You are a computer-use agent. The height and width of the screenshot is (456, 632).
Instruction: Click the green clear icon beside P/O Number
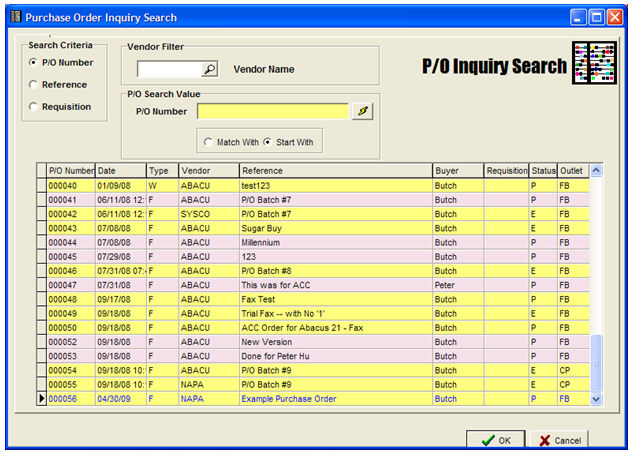[362, 111]
